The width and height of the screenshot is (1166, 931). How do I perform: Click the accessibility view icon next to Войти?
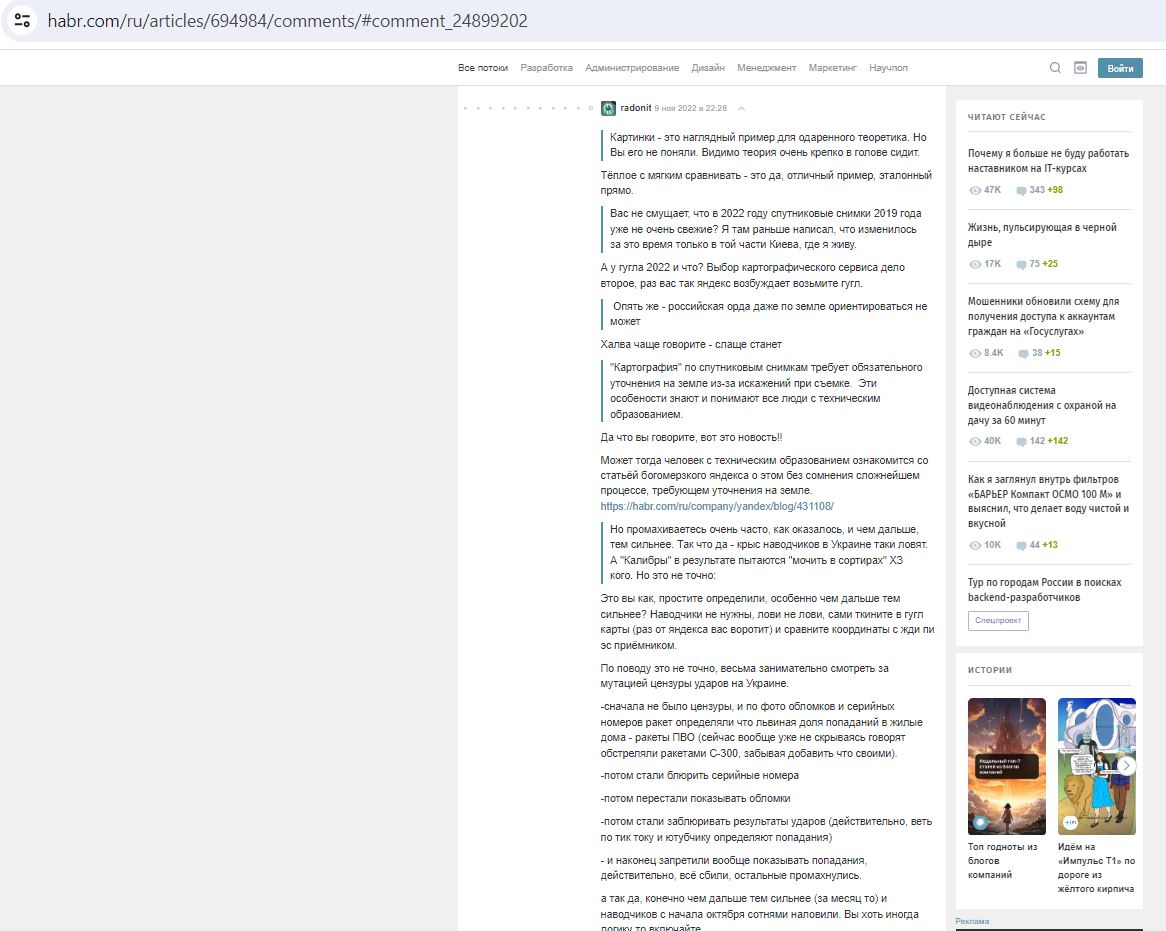click(1080, 68)
